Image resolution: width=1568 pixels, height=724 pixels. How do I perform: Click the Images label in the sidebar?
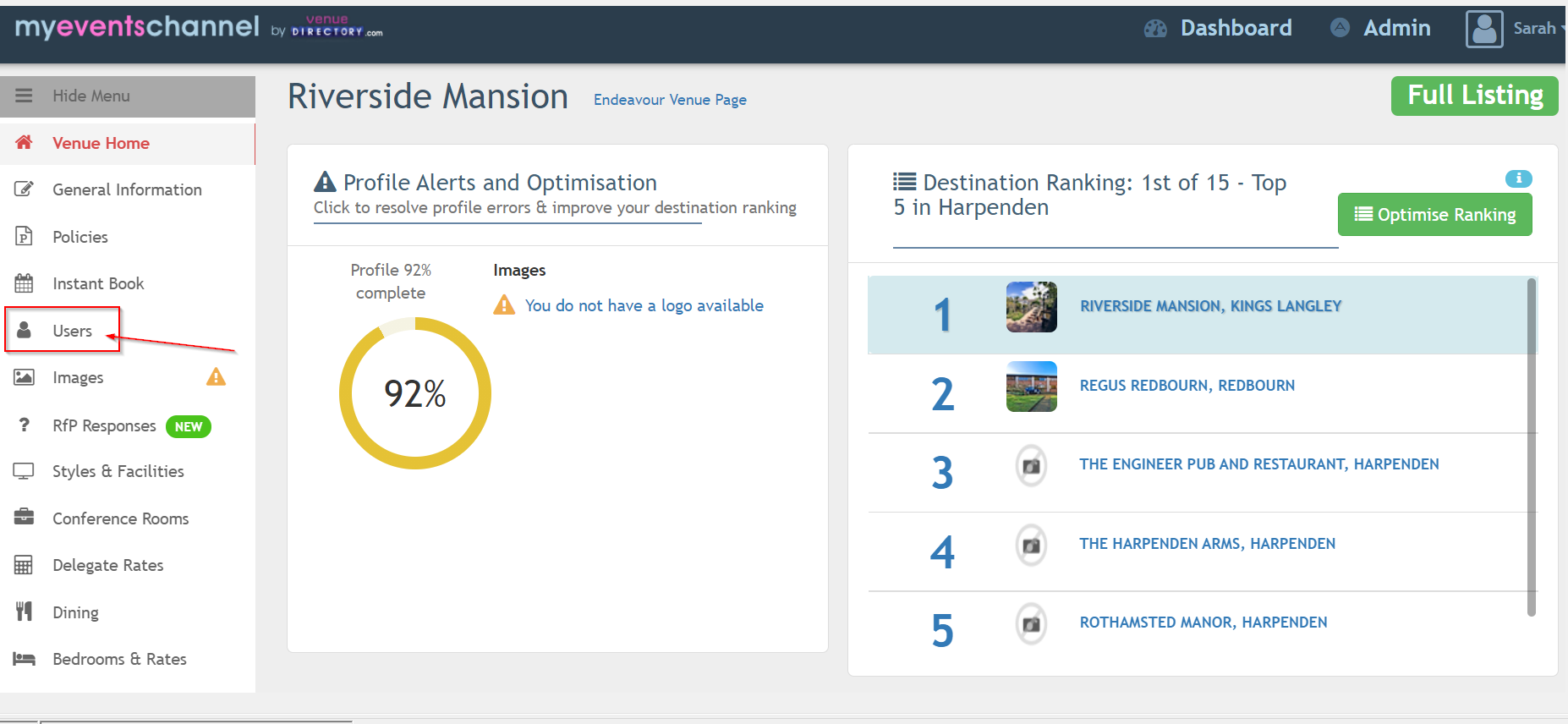[x=78, y=378]
